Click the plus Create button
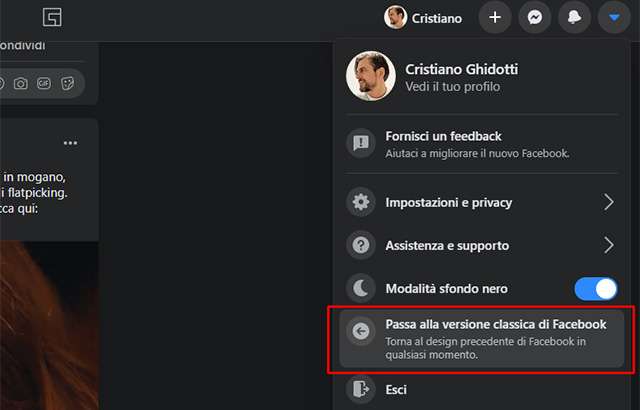This screenshot has width=640, height=410. click(x=495, y=17)
